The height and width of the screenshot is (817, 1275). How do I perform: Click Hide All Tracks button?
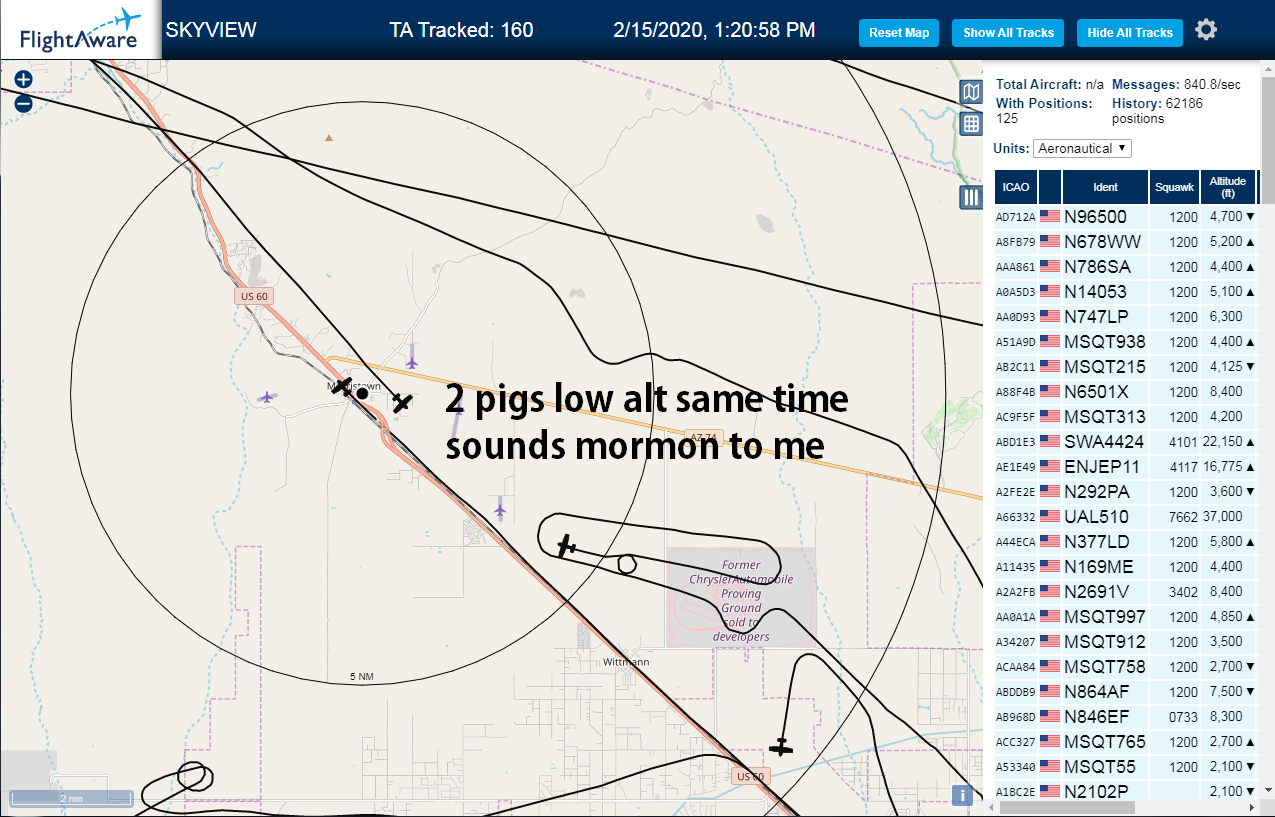click(x=1130, y=33)
